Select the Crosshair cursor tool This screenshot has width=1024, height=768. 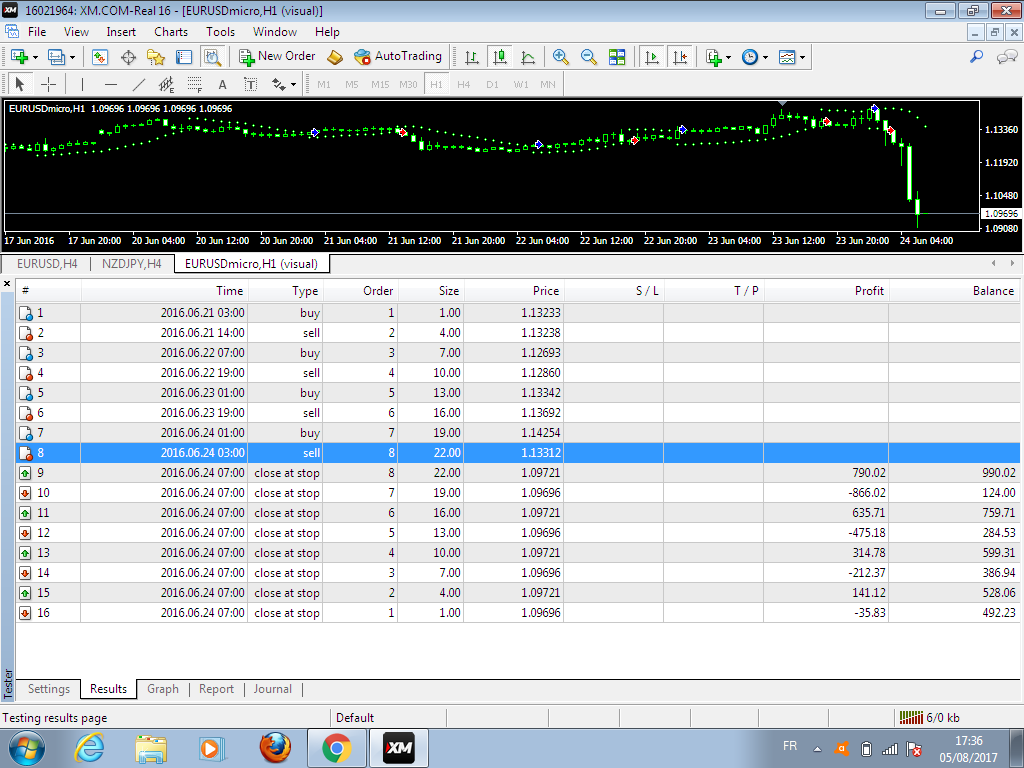click(48, 85)
